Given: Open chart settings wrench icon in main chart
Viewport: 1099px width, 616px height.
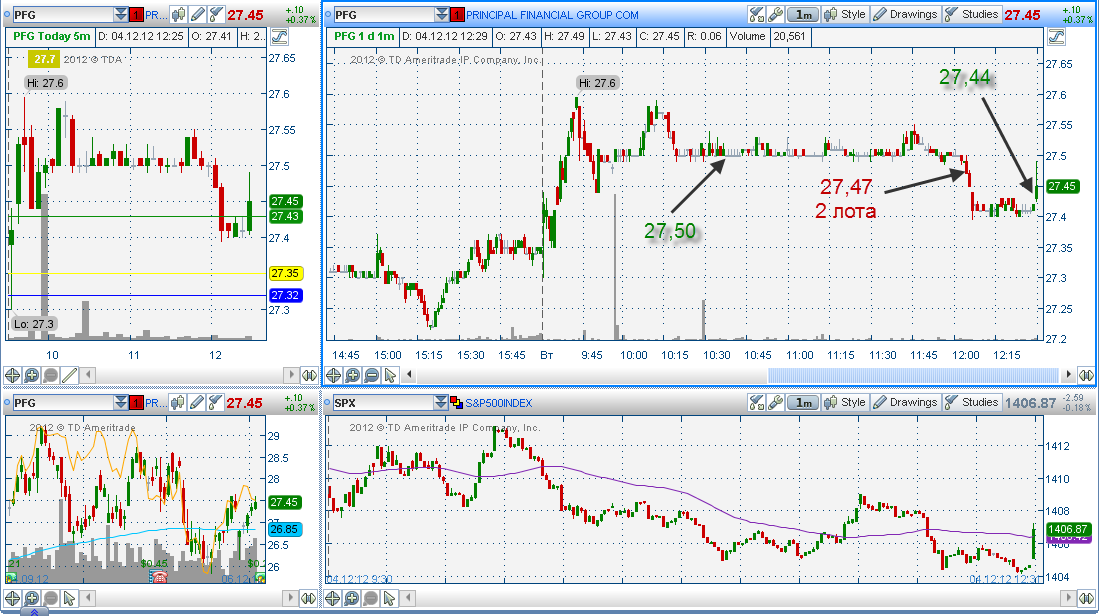Looking at the screenshot, I should 774,14.
